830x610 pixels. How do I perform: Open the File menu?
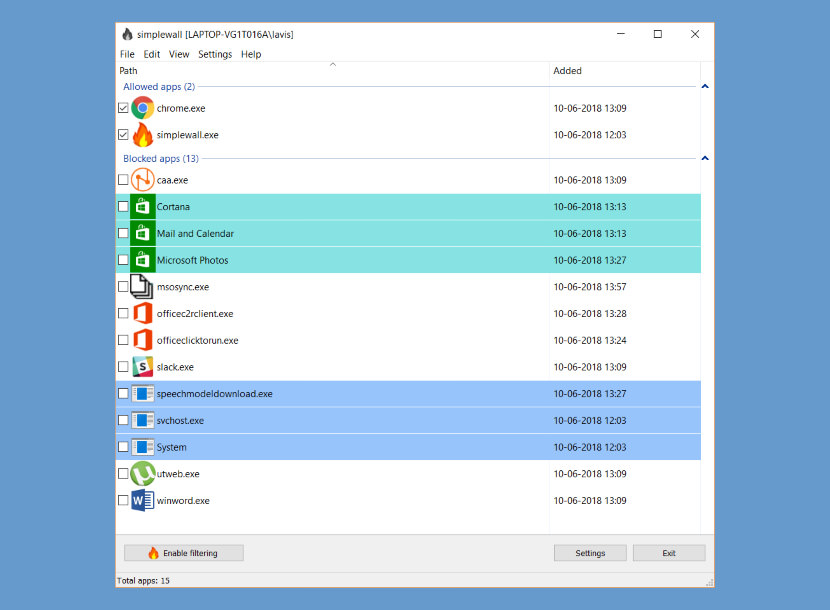[127, 54]
